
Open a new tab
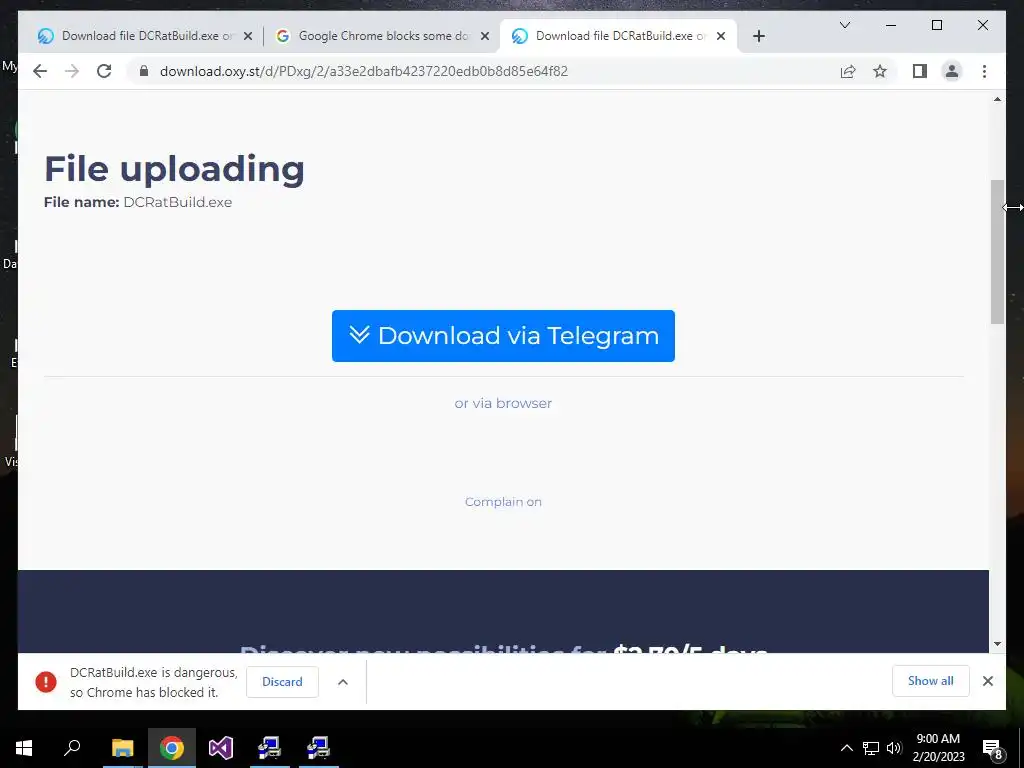[758, 36]
